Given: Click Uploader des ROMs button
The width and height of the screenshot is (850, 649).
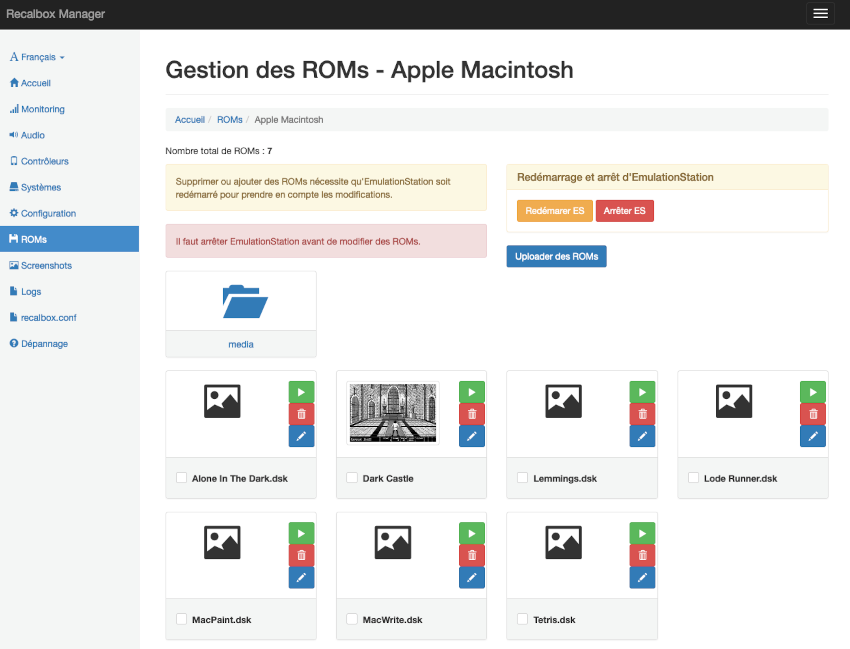Looking at the screenshot, I should [556, 256].
